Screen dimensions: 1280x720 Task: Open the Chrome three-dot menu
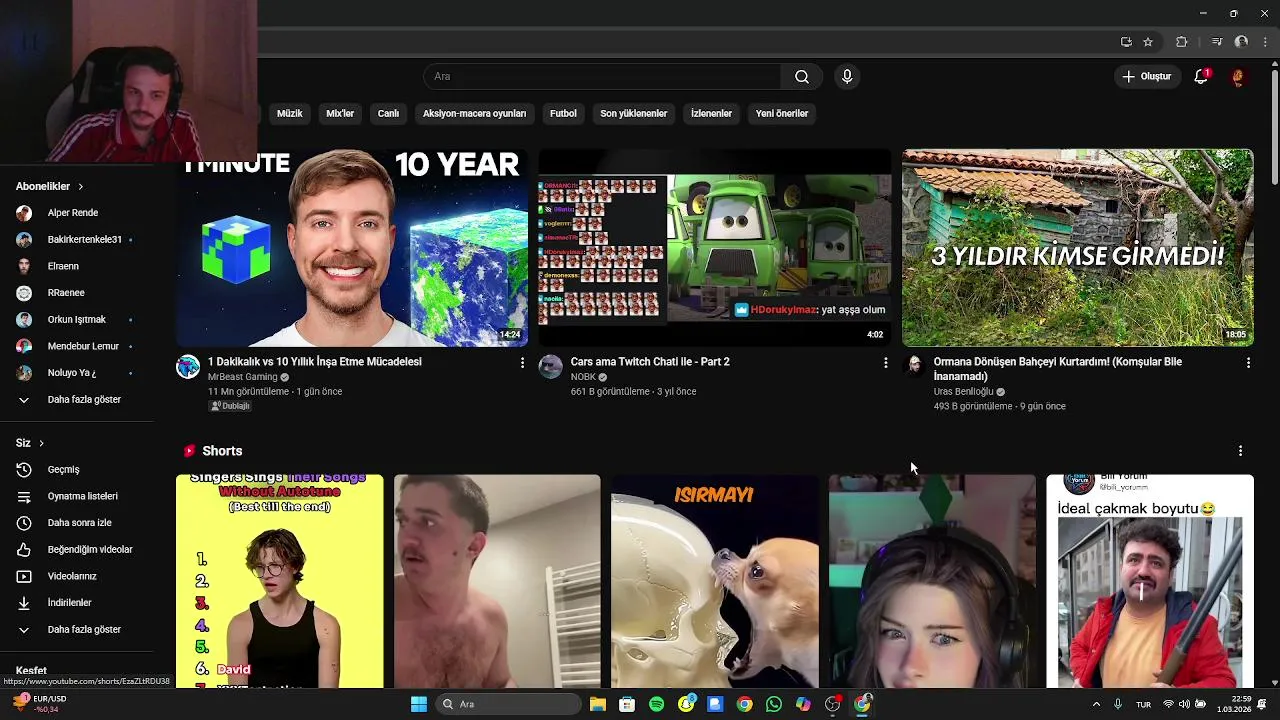click(1266, 42)
